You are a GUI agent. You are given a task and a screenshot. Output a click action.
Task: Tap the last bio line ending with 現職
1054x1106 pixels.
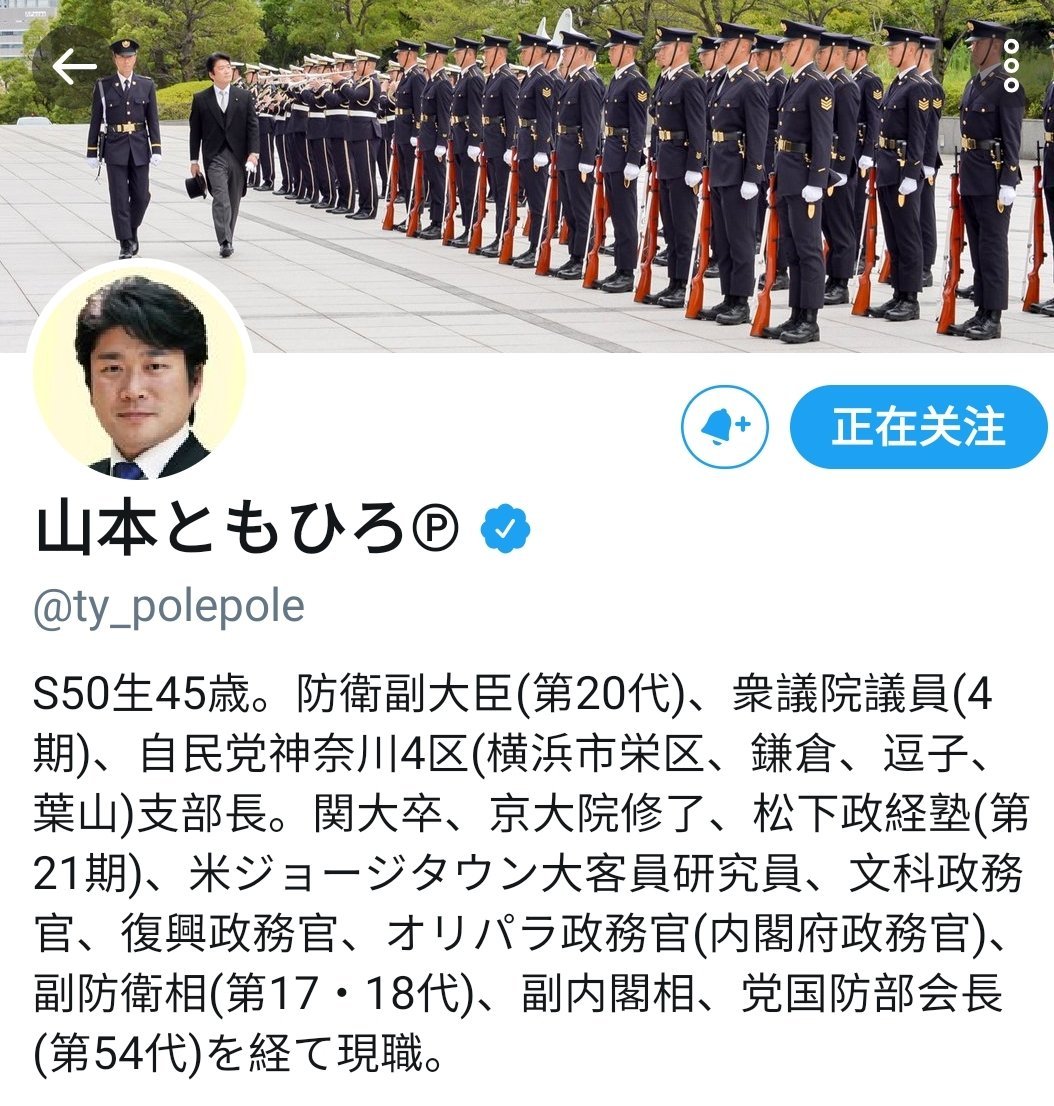pos(240,1053)
